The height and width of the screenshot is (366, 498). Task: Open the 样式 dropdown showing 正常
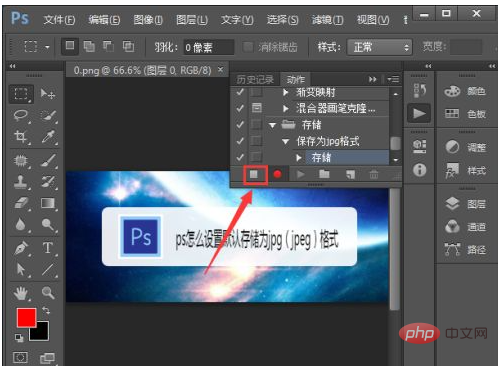click(x=379, y=47)
